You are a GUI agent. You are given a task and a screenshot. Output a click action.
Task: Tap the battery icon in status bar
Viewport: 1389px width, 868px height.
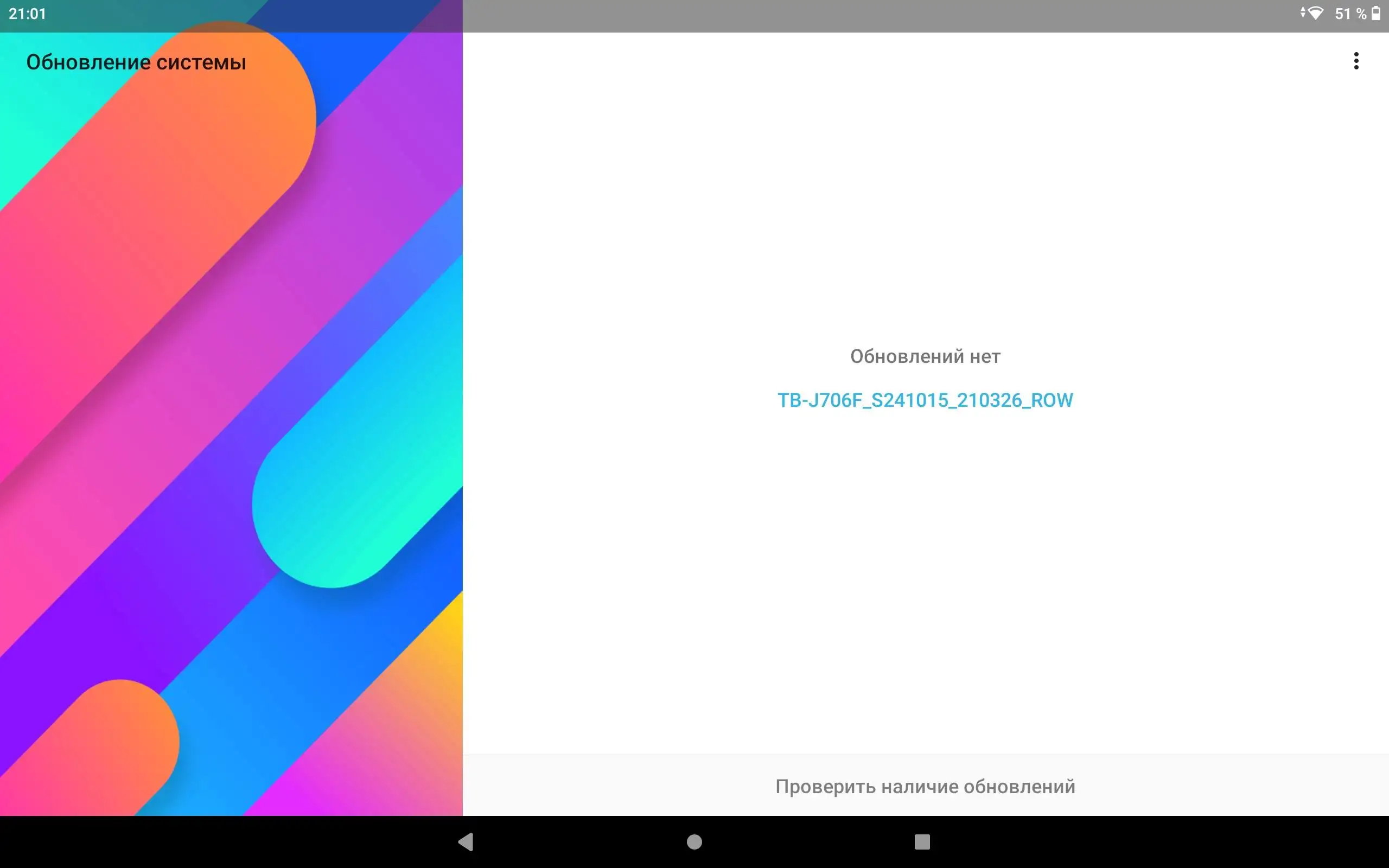[1376, 13]
